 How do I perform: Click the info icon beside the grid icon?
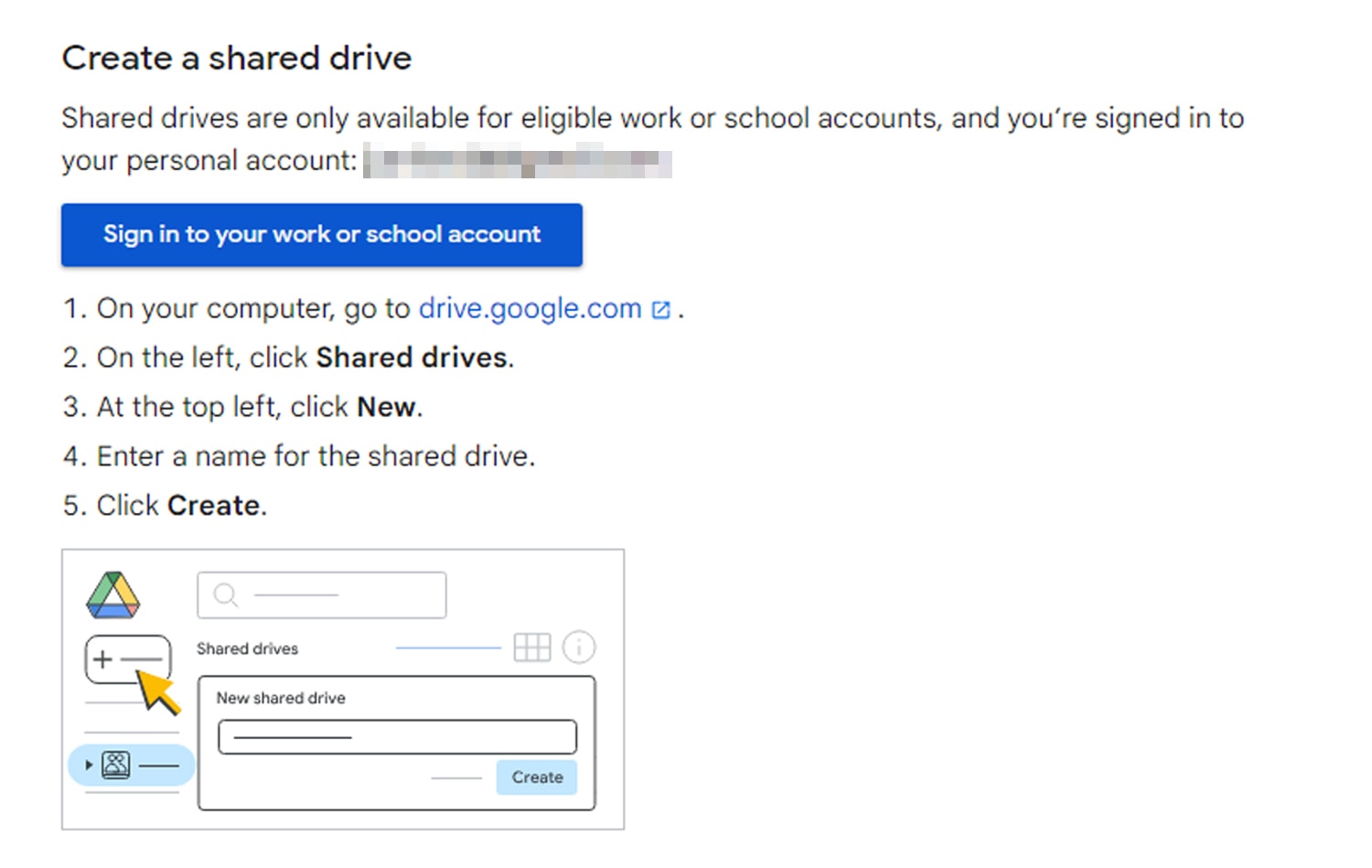click(x=579, y=647)
